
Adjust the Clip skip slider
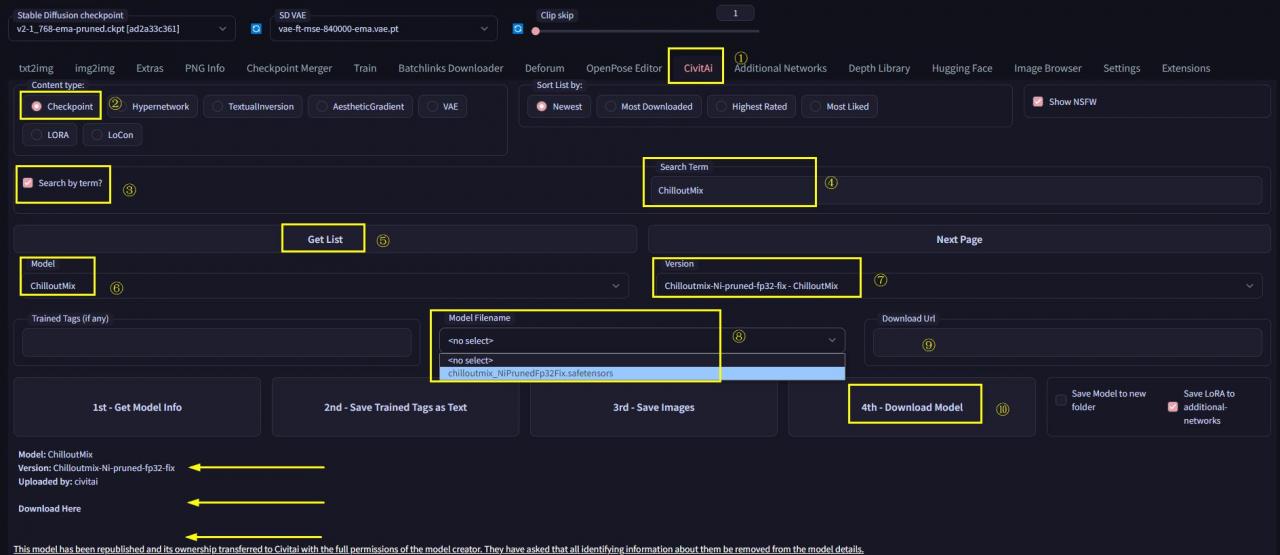click(645, 31)
